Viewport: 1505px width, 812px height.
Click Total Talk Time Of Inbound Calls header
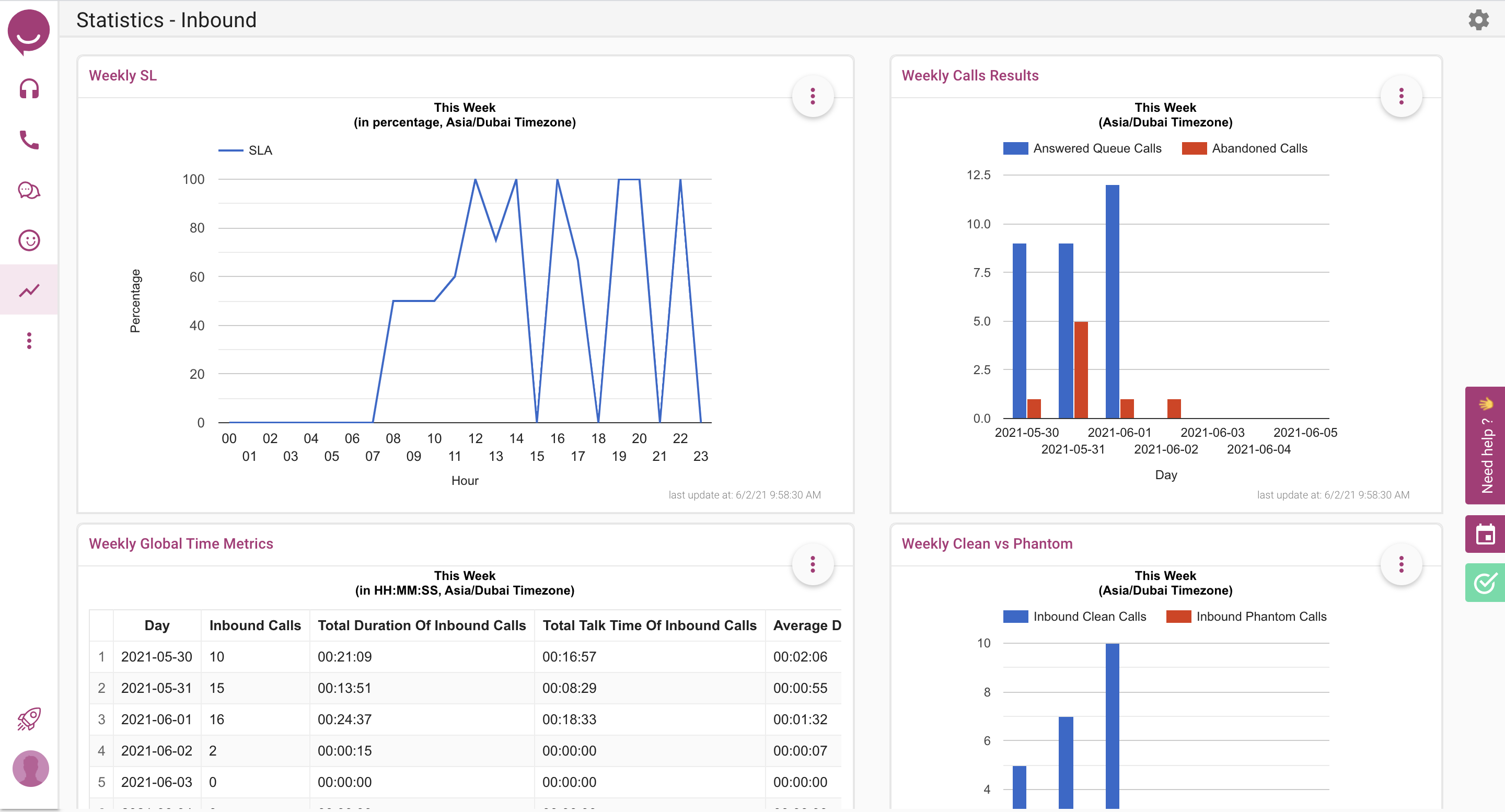pyautogui.click(x=650, y=625)
